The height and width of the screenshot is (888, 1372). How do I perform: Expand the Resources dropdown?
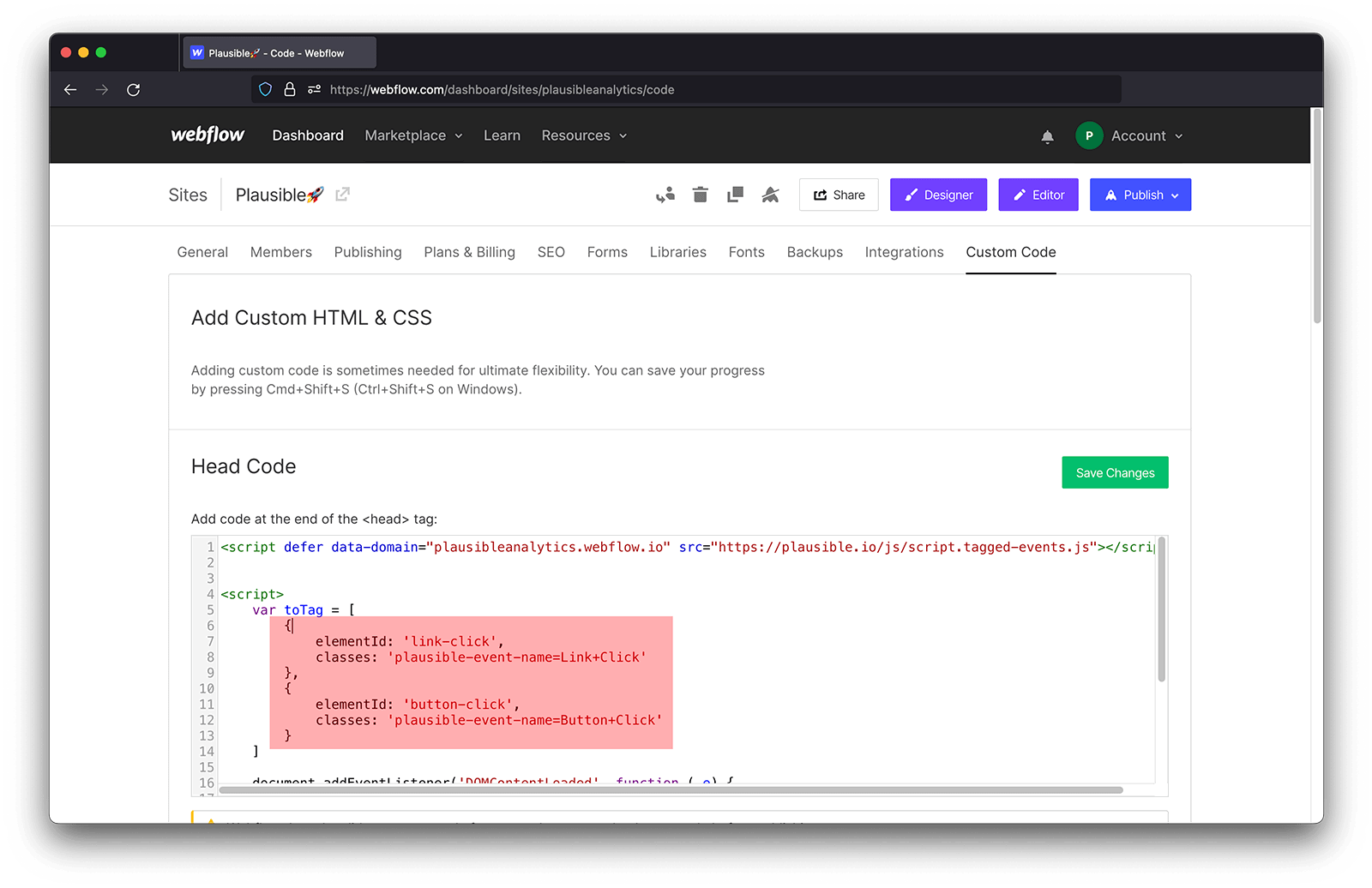[x=583, y=135]
